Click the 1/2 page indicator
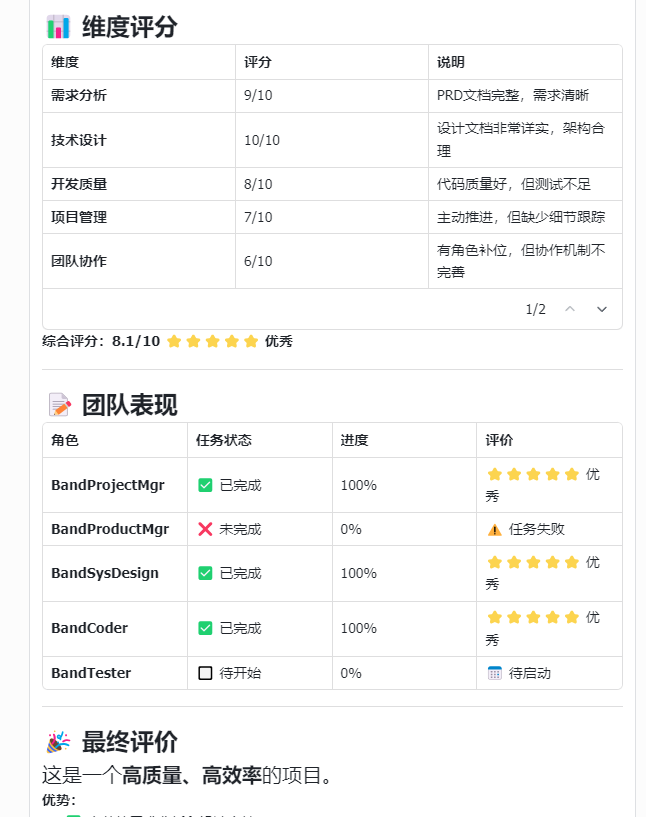This screenshot has width=646, height=817. pyautogui.click(x=534, y=309)
